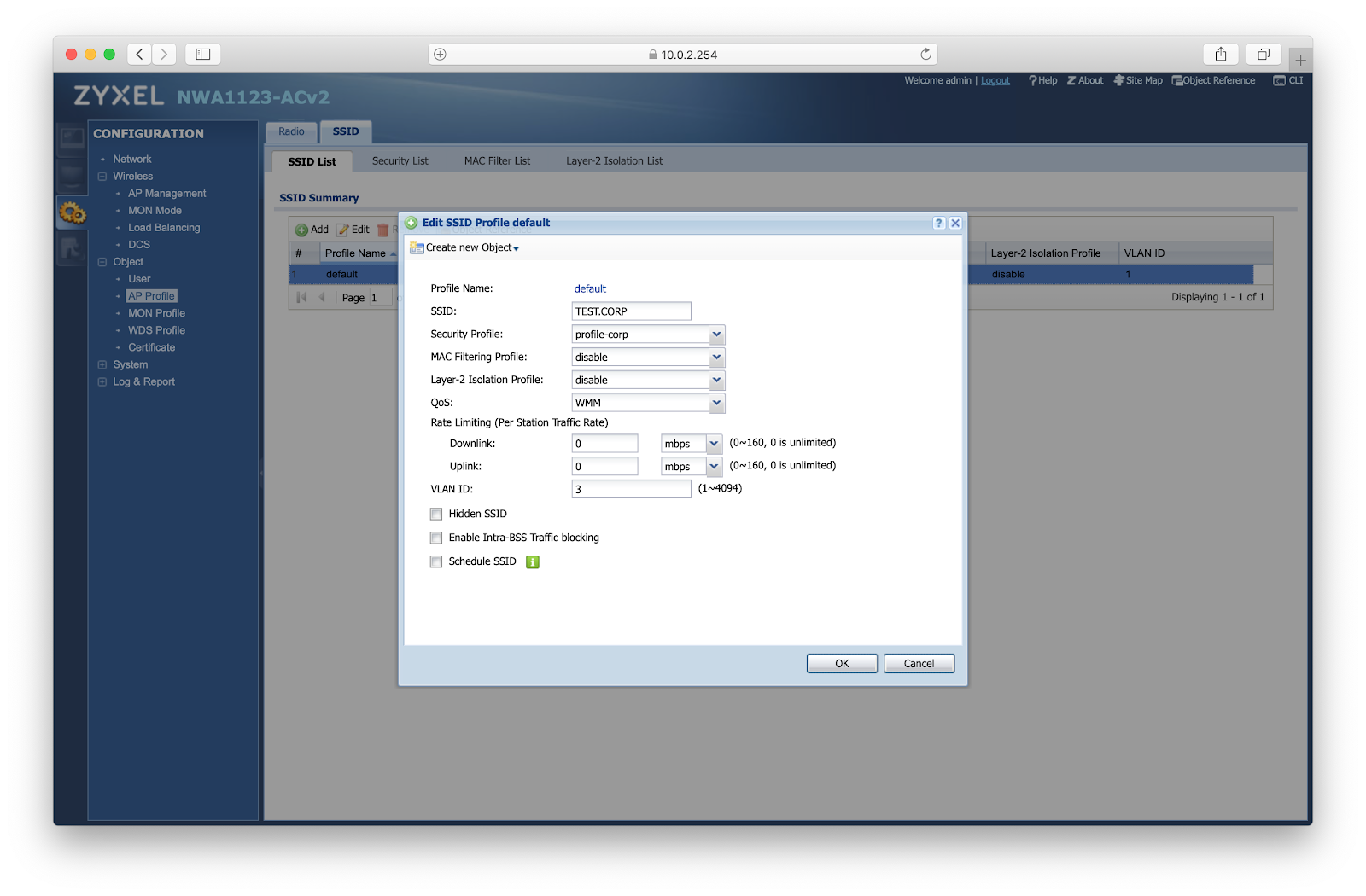The height and width of the screenshot is (896, 1366).
Task: Open the Security List tab
Action: click(400, 161)
